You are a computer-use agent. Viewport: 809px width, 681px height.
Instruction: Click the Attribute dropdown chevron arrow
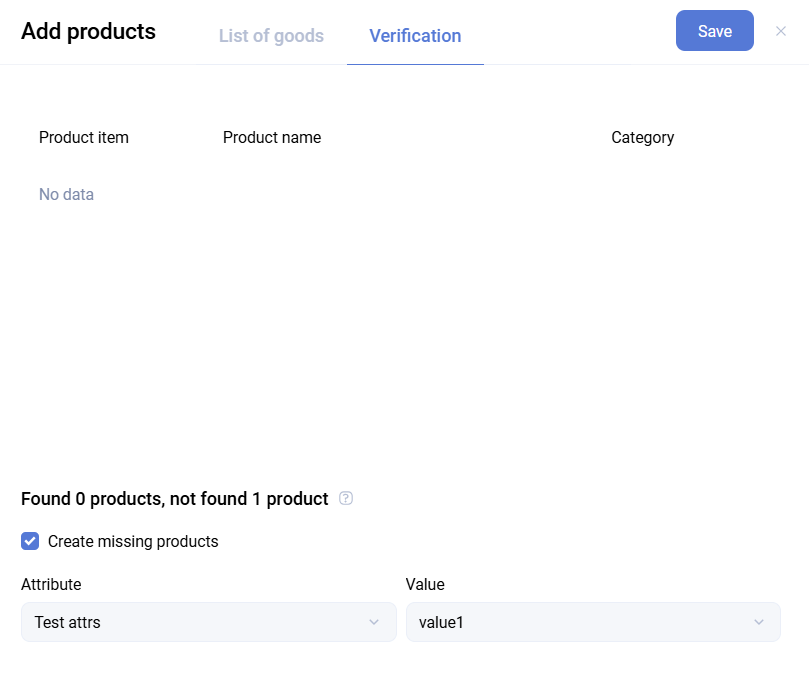click(x=374, y=622)
